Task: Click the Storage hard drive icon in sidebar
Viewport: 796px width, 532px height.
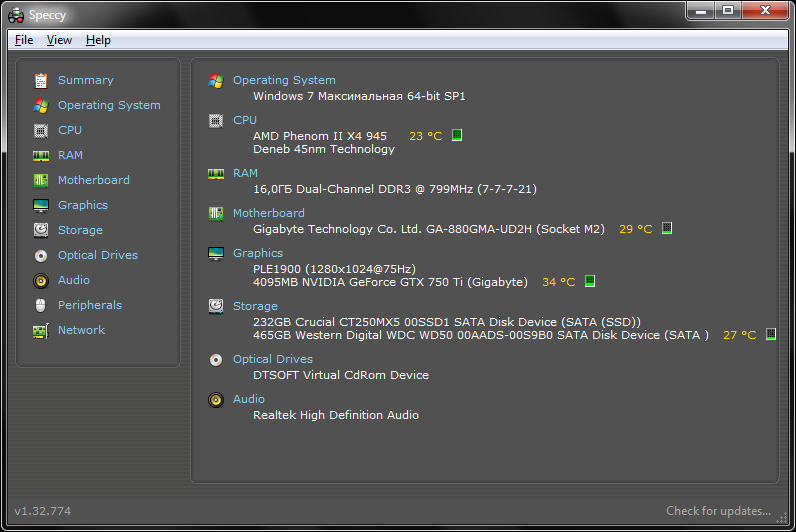Action: click(x=41, y=230)
